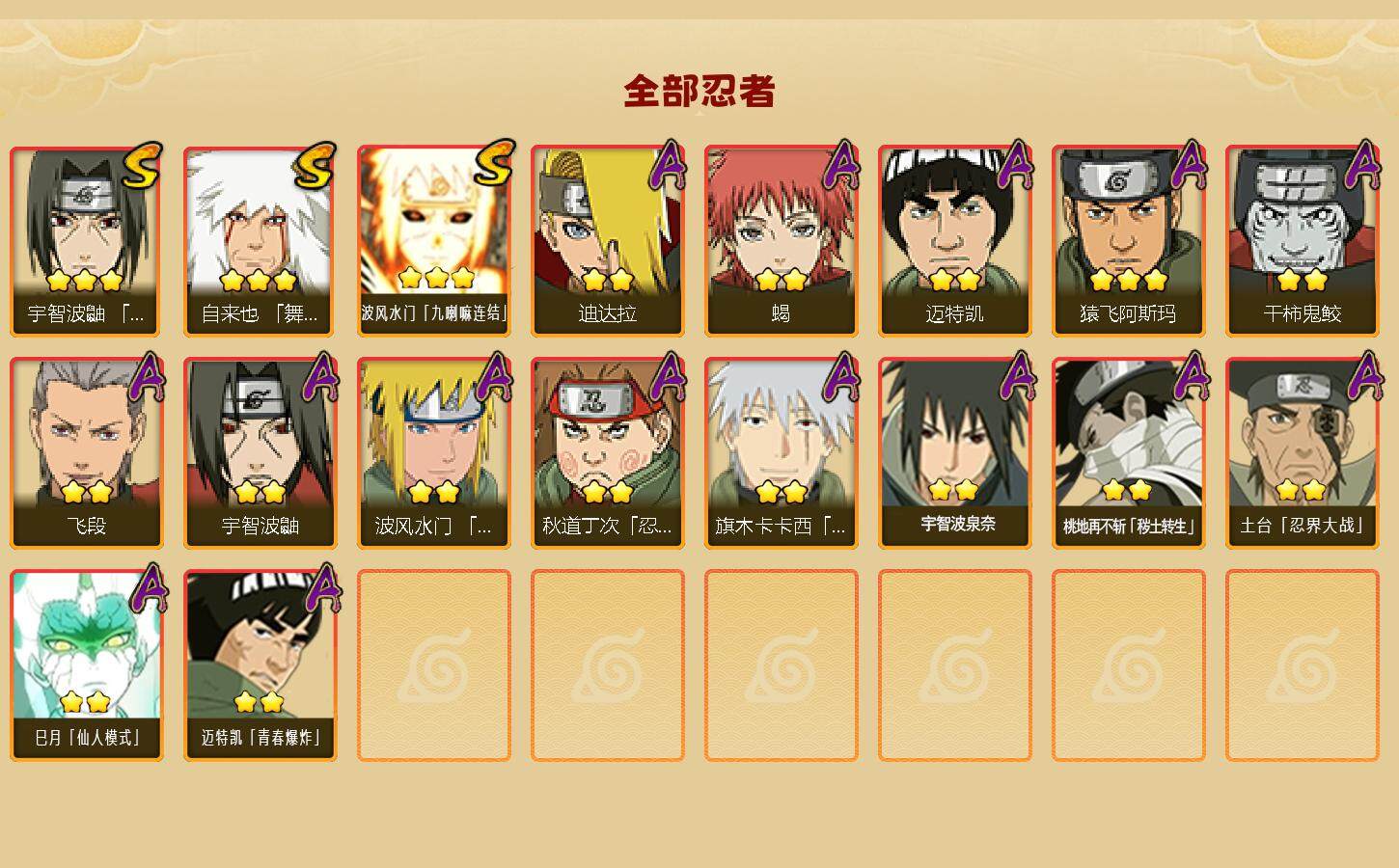1399x868 pixels.
Task: Select 秋道丁次 ninja card
Action: pyautogui.click(x=608, y=453)
